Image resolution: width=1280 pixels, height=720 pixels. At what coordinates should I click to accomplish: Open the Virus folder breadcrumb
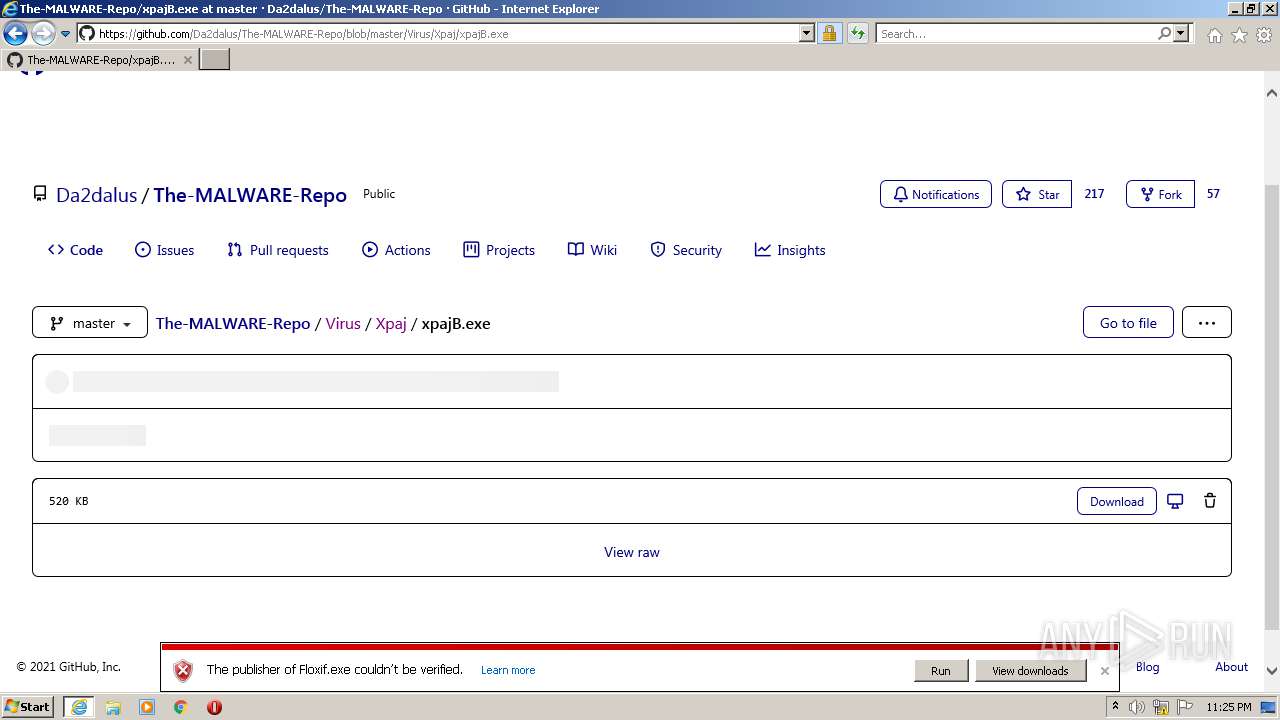[x=343, y=323]
